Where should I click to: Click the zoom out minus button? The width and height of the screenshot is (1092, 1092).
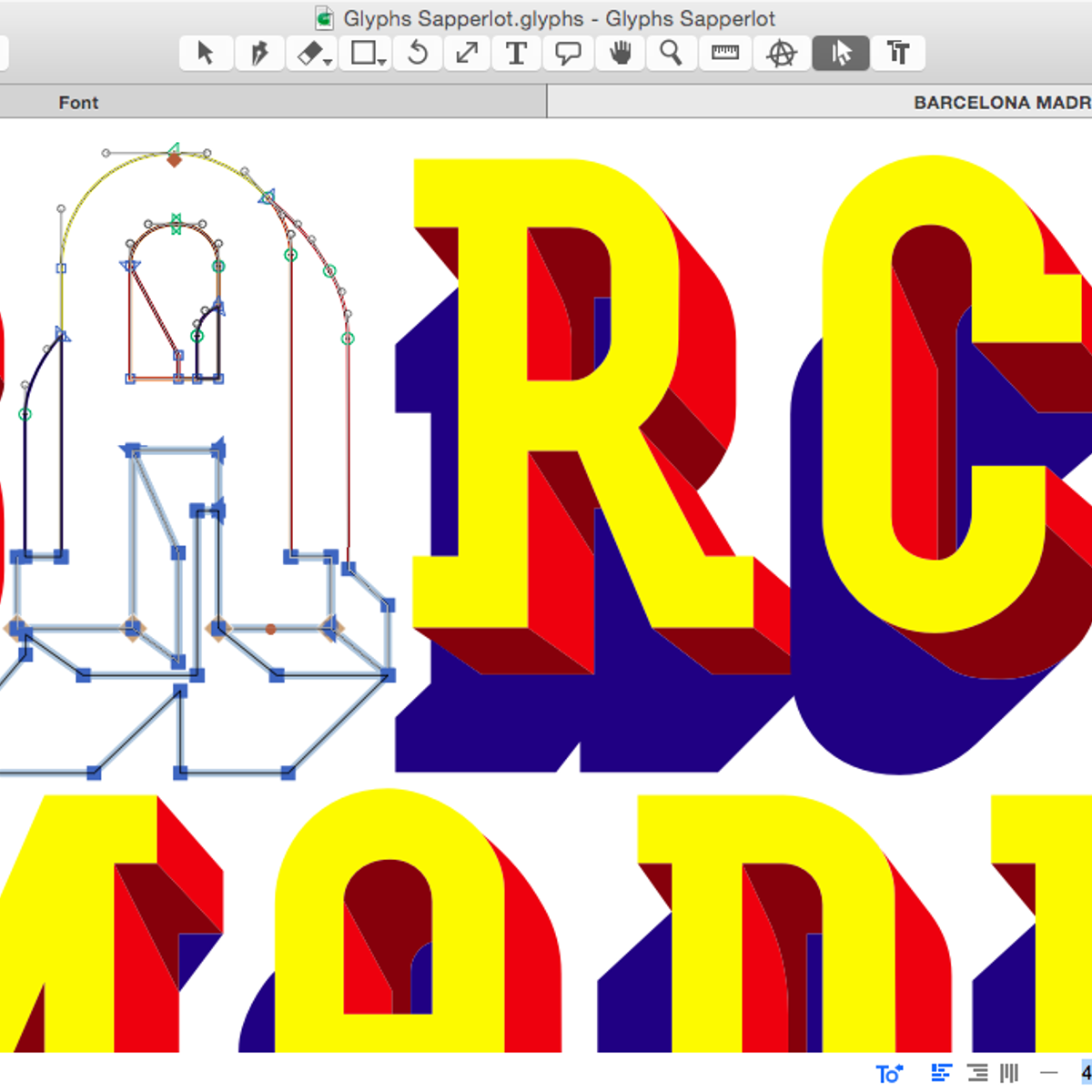tap(1048, 1074)
